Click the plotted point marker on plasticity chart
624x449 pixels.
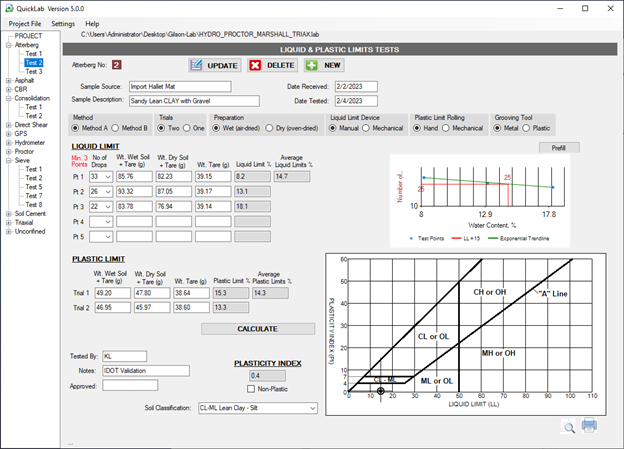pyautogui.click(x=381, y=391)
